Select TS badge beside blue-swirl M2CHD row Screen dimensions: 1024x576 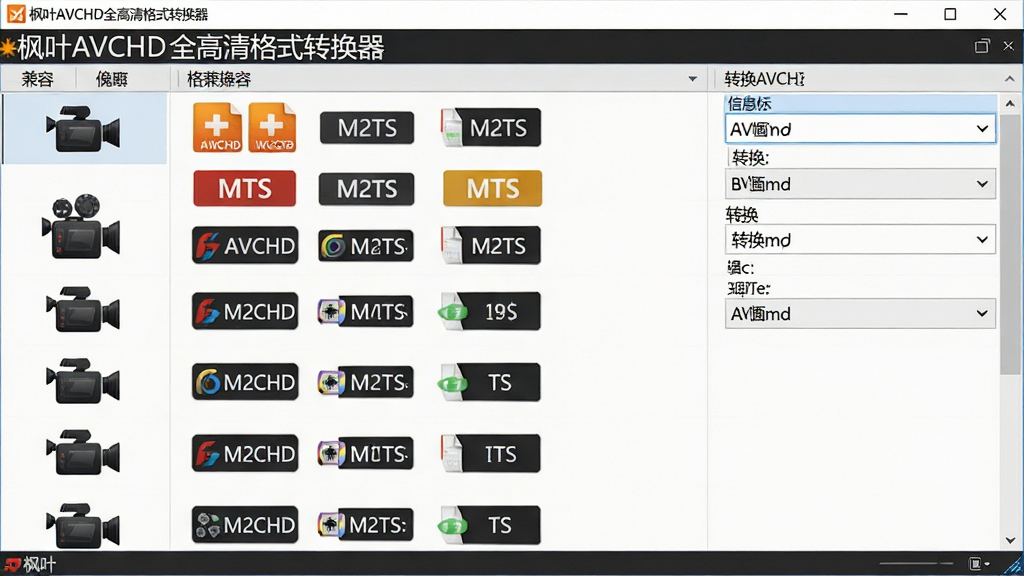[x=490, y=382]
